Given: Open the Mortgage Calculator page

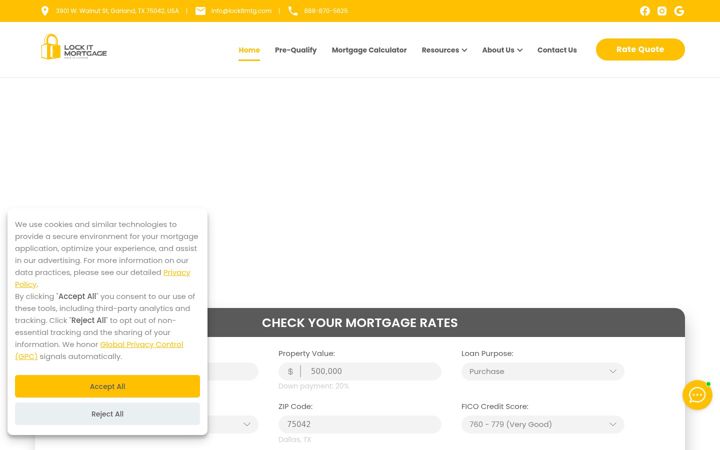Looking at the screenshot, I should [369, 50].
